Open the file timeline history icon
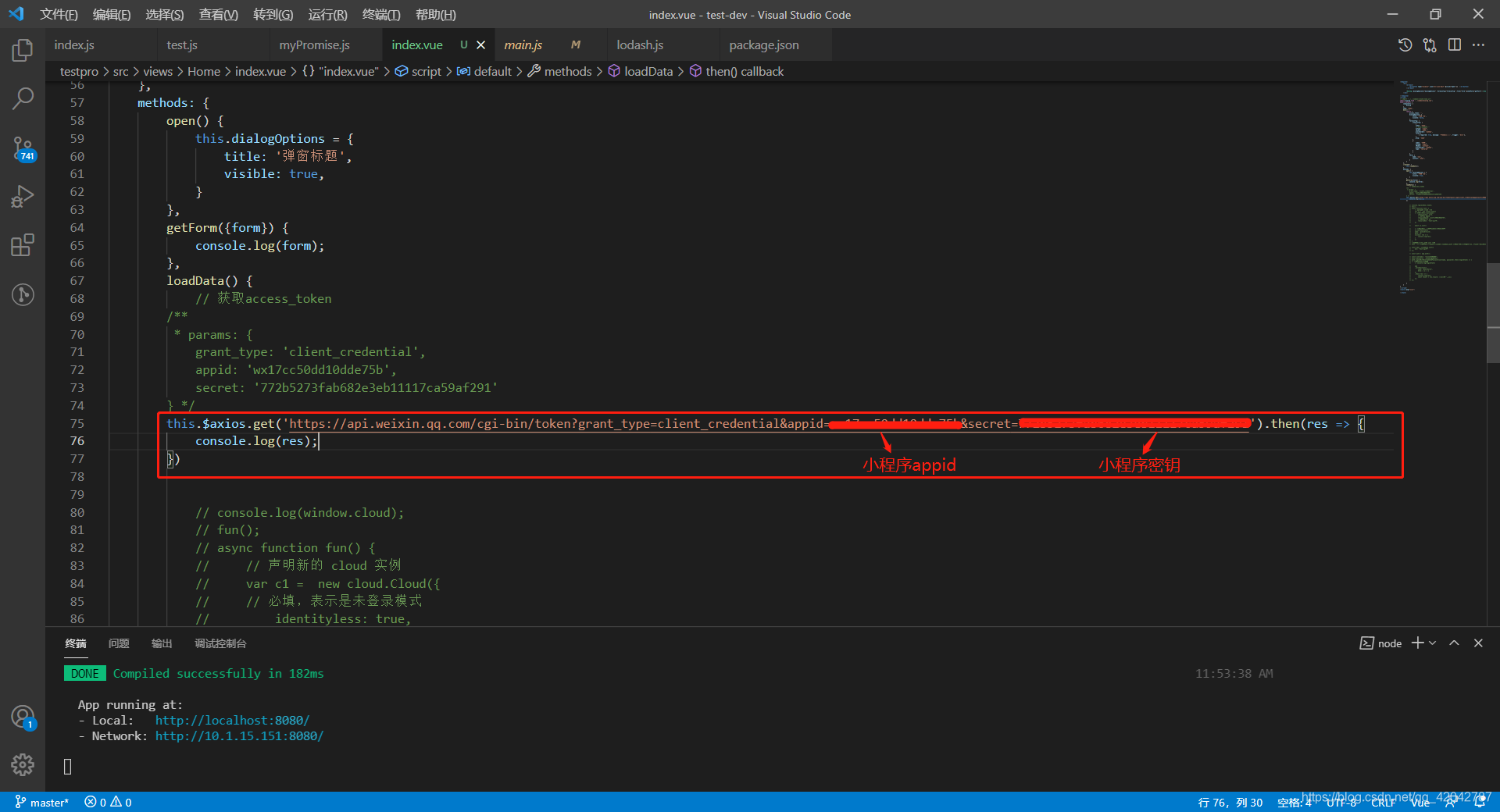The image size is (1500, 812). [1405, 45]
